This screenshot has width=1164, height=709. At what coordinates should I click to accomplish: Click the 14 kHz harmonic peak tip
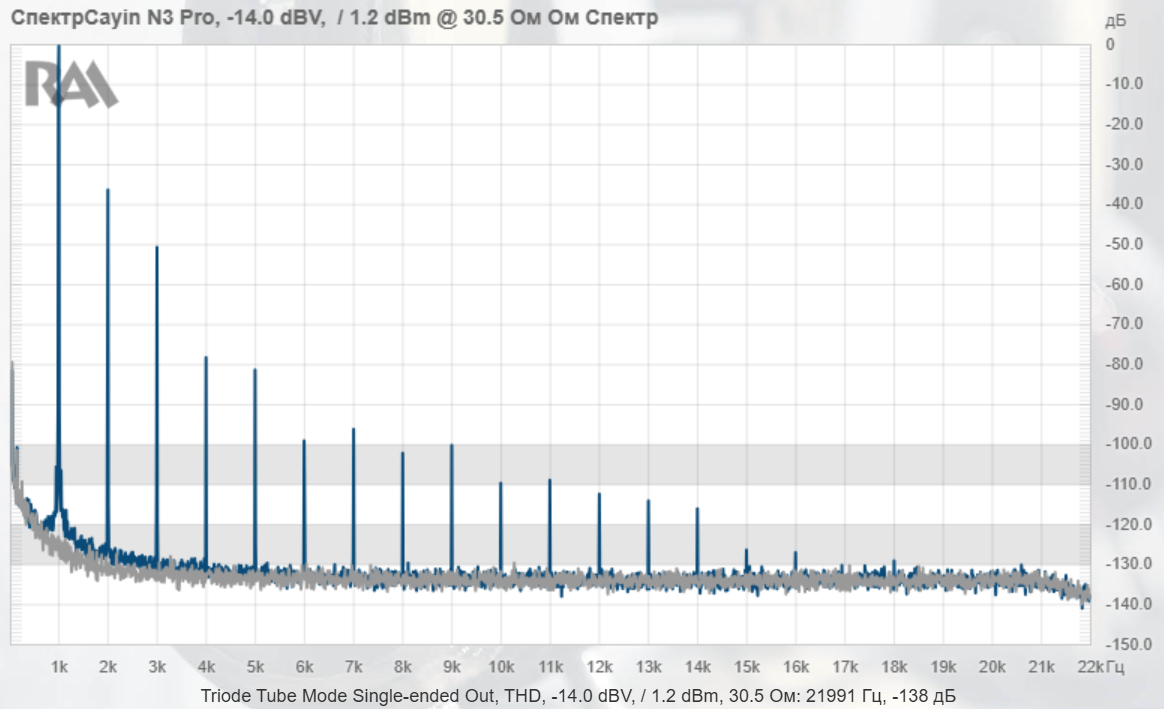(697, 509)
